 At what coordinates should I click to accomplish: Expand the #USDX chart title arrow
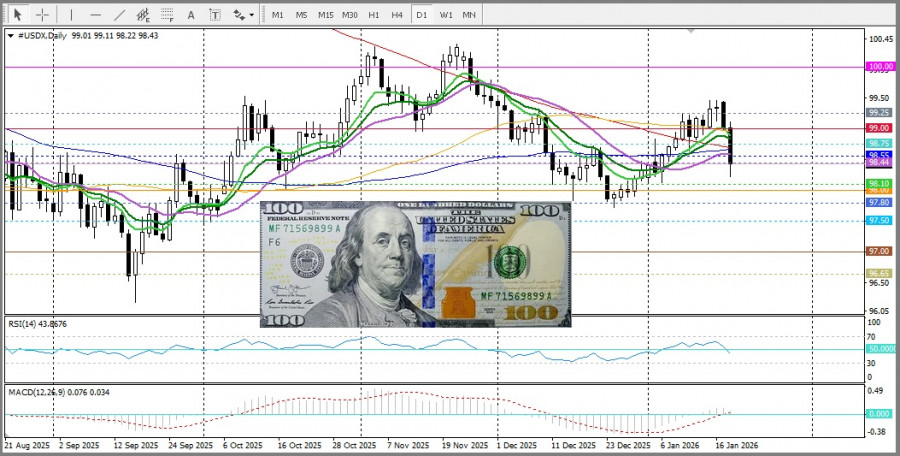11,36
